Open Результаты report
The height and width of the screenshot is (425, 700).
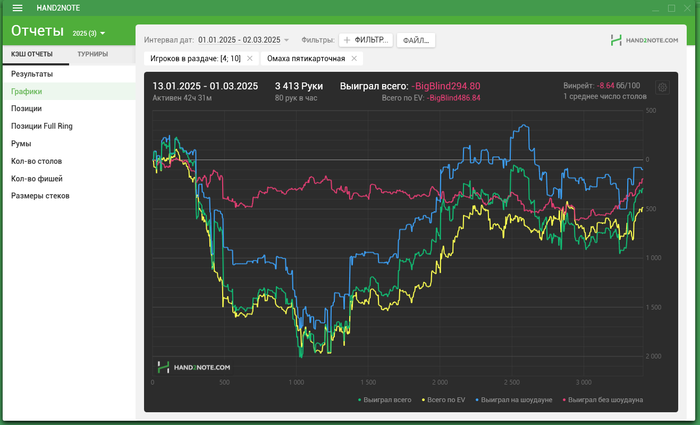pos(69,74)
